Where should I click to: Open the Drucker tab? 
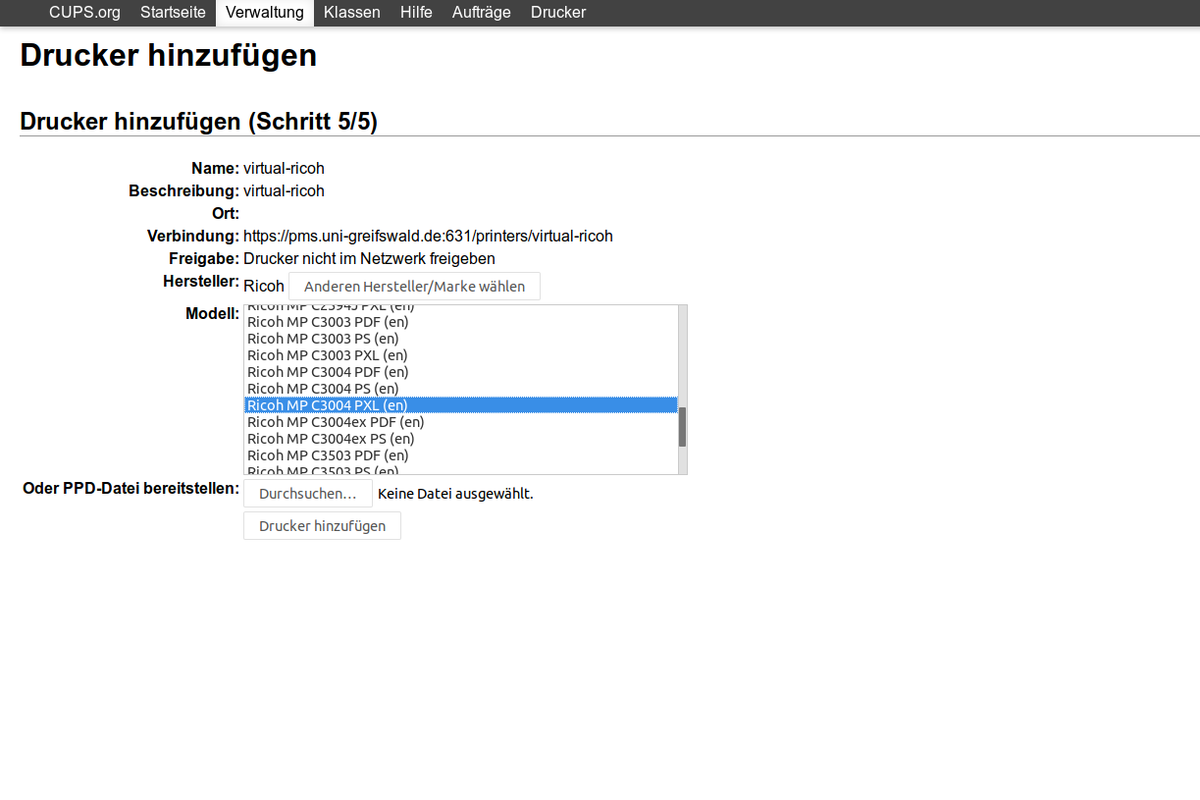(x=558, y=13)
